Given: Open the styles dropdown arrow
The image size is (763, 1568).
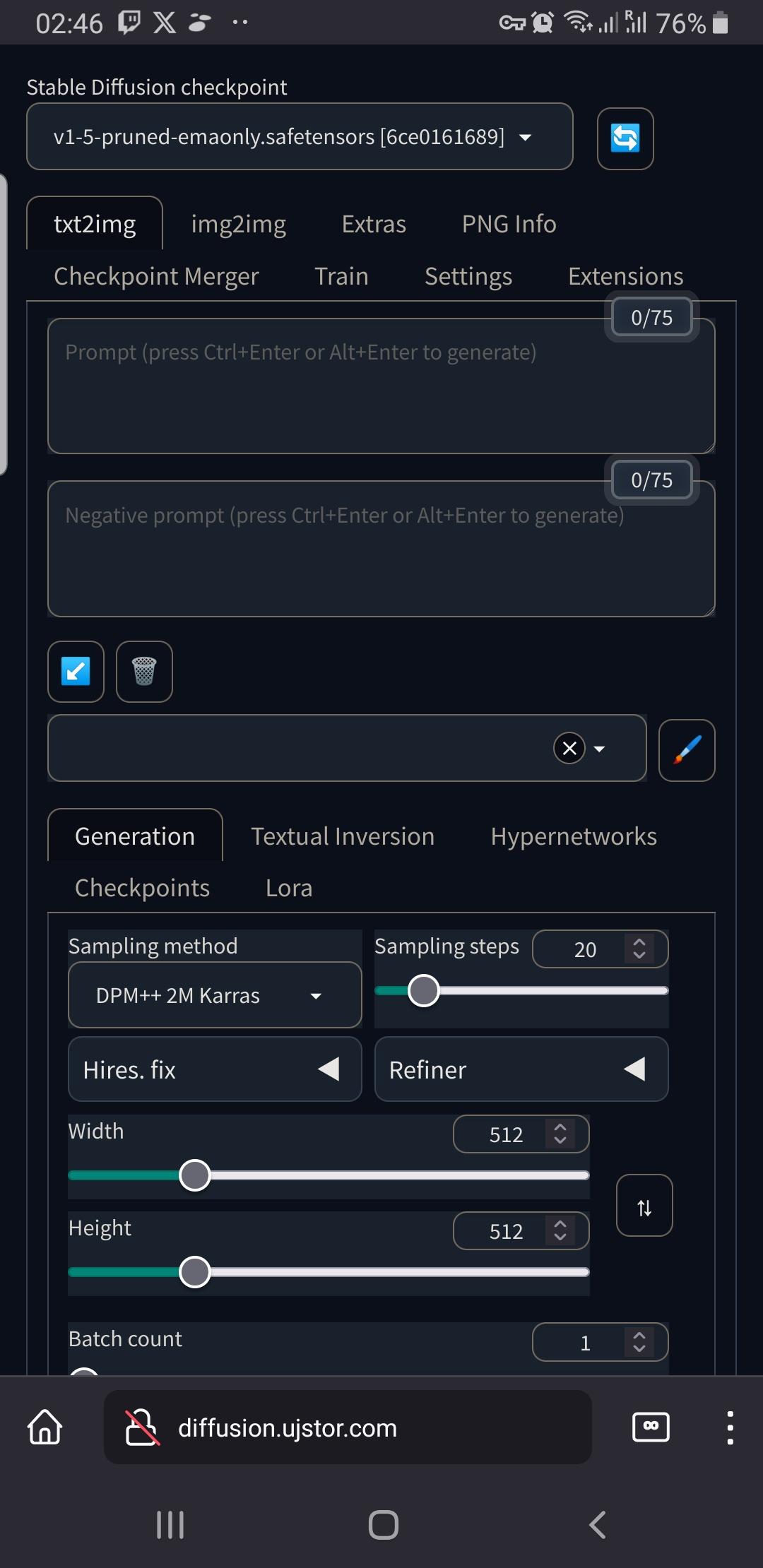Looking at the screenshot, I should tap(600, 749).
